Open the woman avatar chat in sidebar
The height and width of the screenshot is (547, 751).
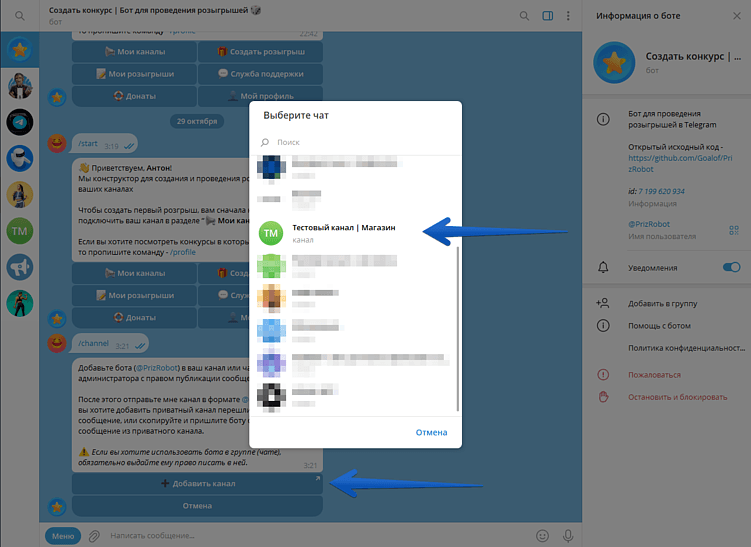[20, 195]
